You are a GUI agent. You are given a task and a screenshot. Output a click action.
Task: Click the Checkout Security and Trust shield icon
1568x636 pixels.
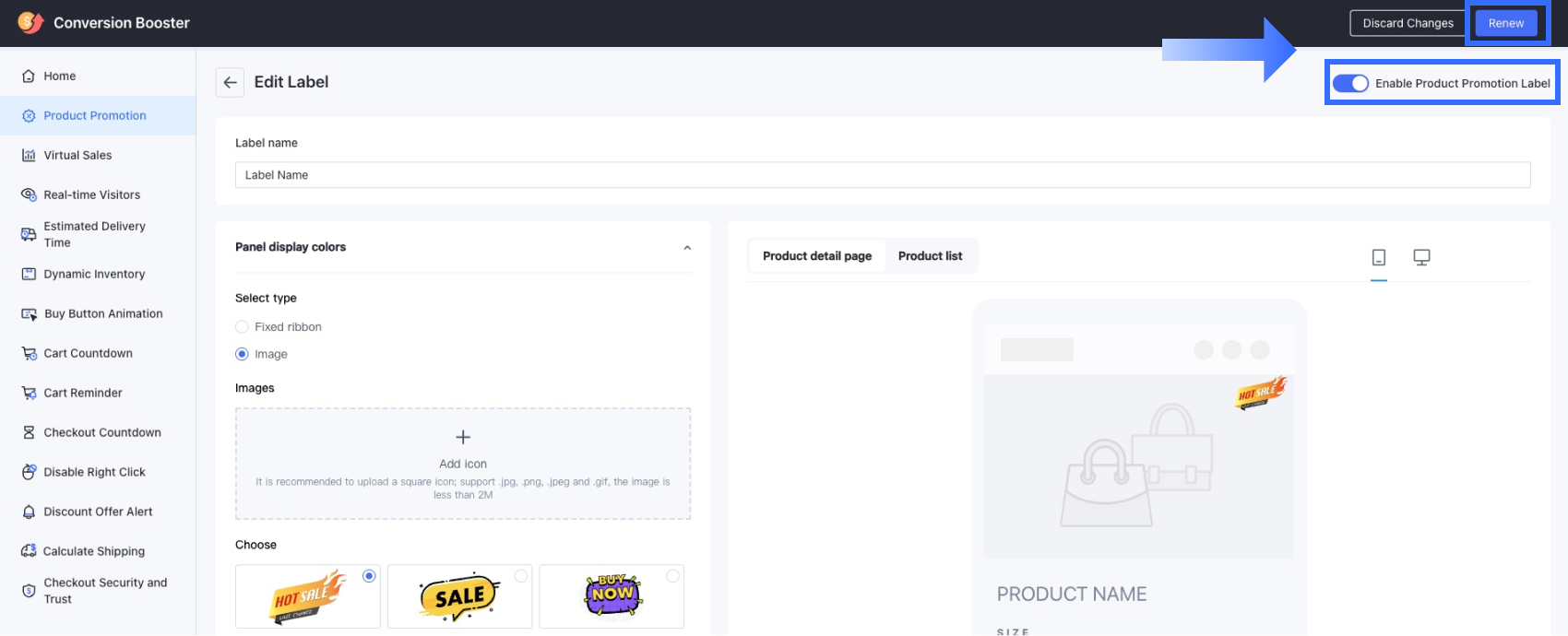coord(29,591)
